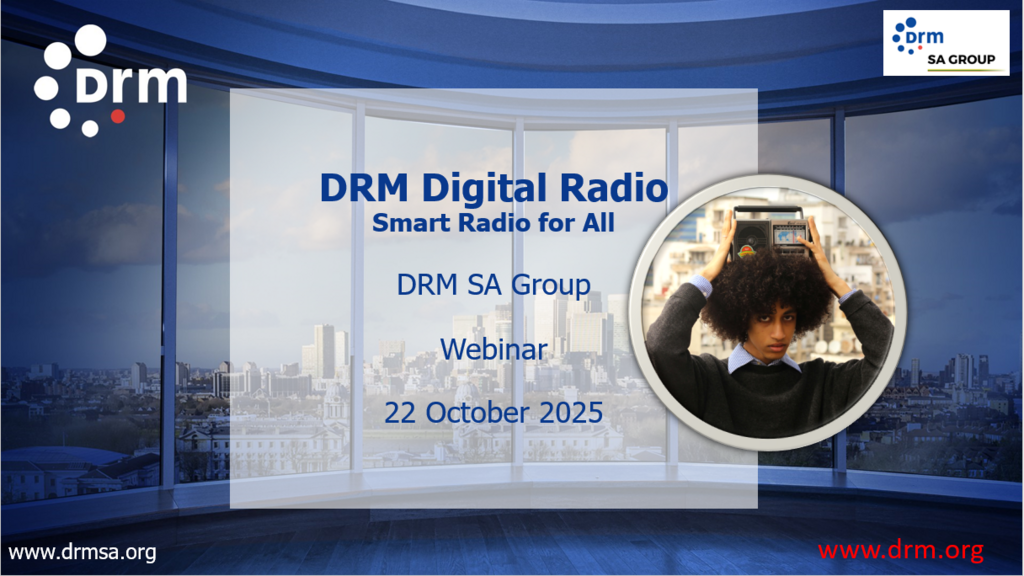This screenshot has height=576, width=1024.
Task: Select the "Smart Radio for All" subtitle
Action: (493, 223)
